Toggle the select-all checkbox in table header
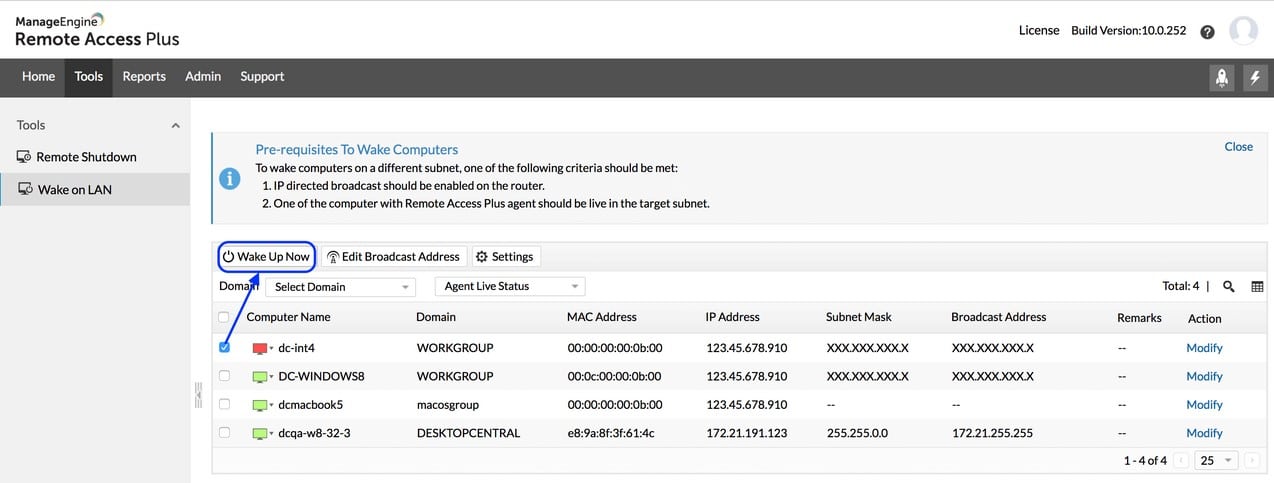The height and width of the screenshot is (483, 1274). [224, 318]
